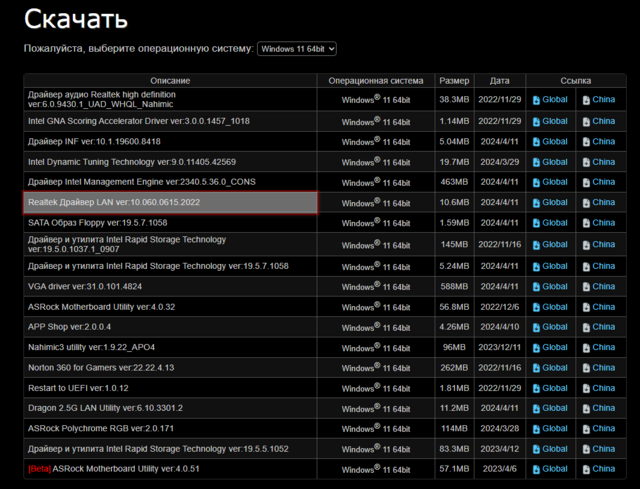Click Global download icon for INF driver
The image size is (640, 489).
click(537, 141)
